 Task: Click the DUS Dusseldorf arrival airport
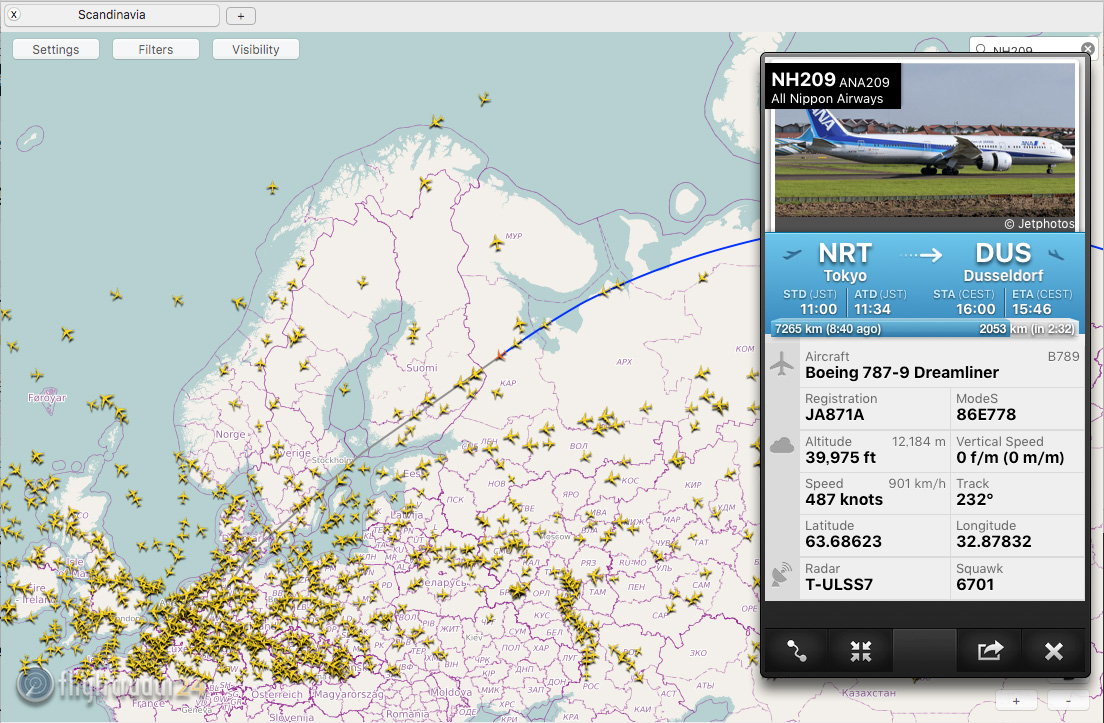click(x=1003, y=262)
